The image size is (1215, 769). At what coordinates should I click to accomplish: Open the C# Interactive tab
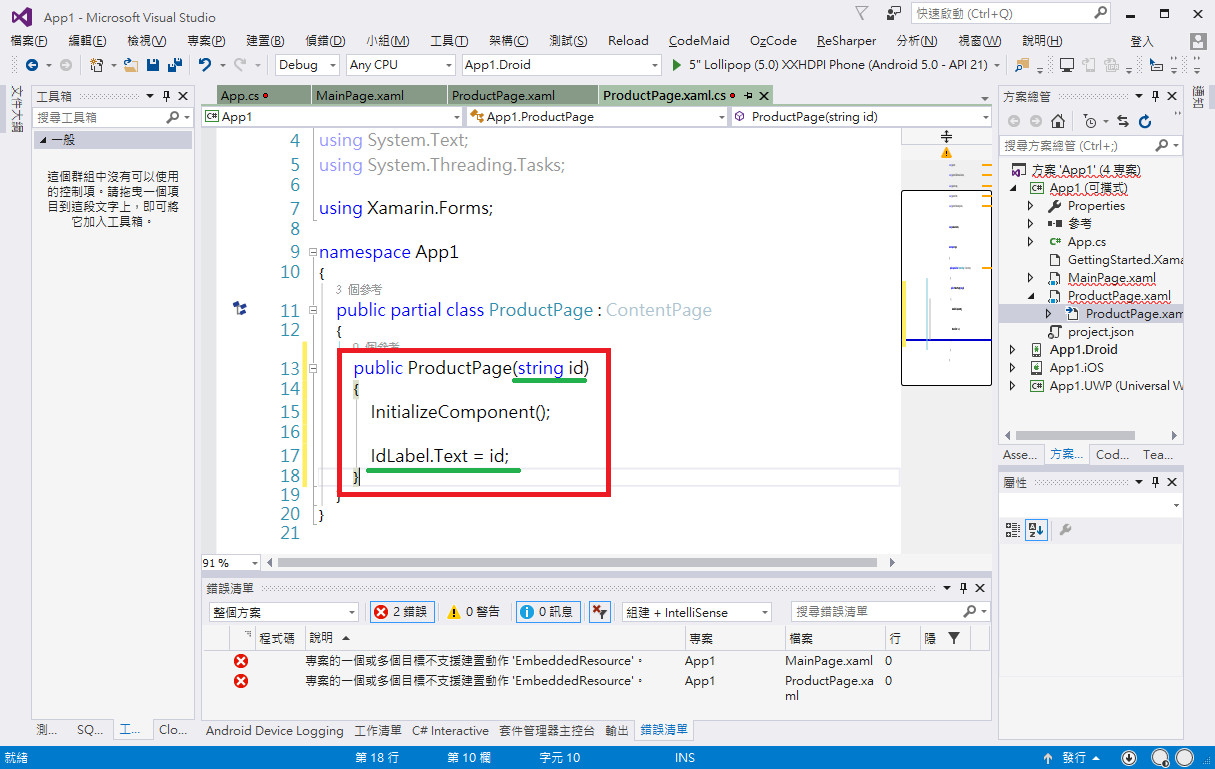coord(450,731)
